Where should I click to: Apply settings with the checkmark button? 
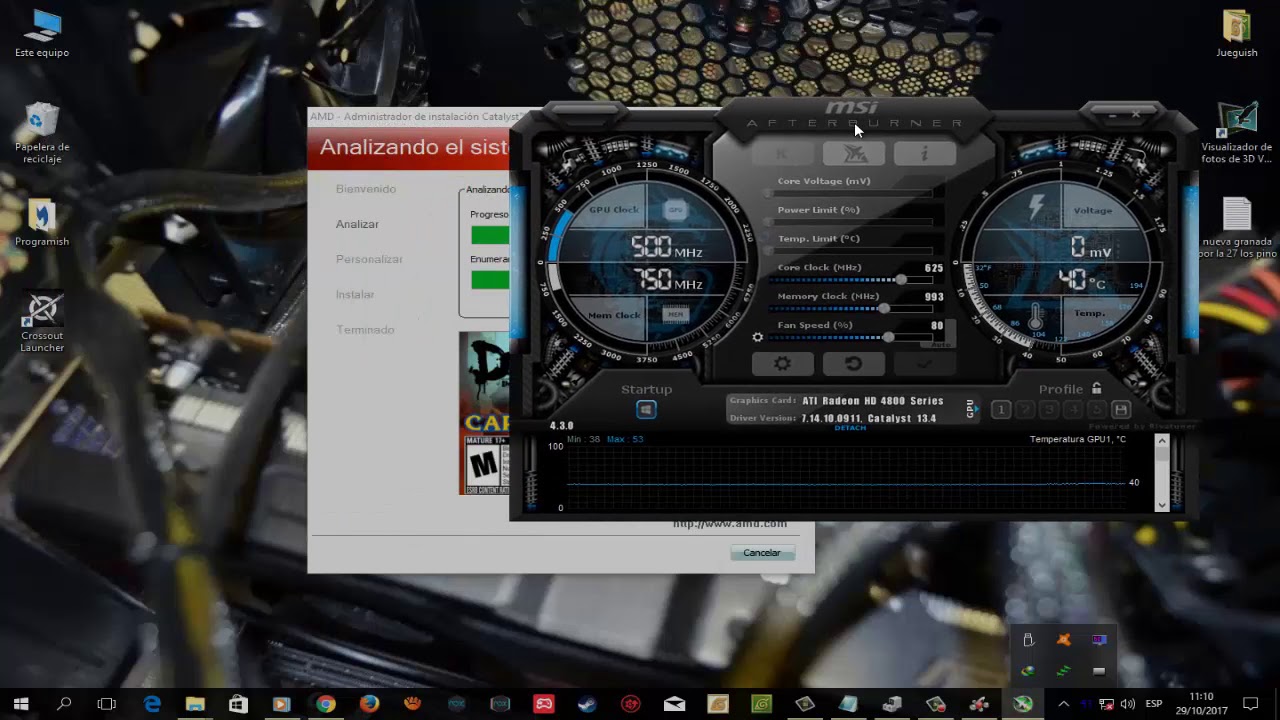(924, 364)
